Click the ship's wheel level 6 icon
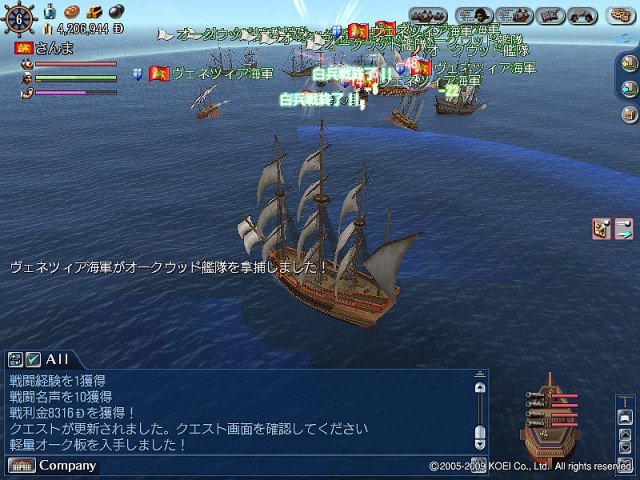This screenshot has width=640, height=480. pyautogui.click(x=19, y=19)
